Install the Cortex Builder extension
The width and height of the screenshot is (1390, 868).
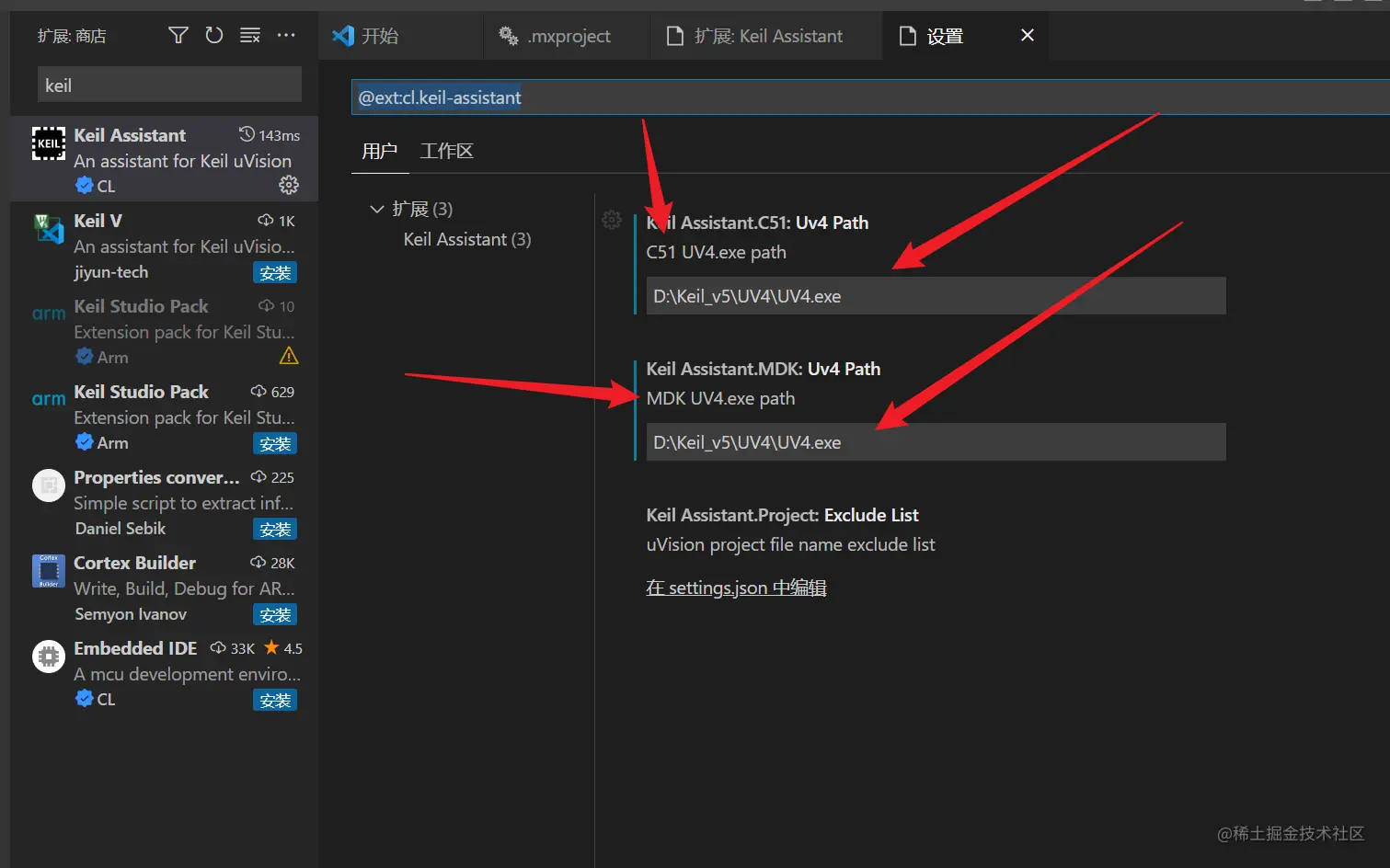point(275,615)
